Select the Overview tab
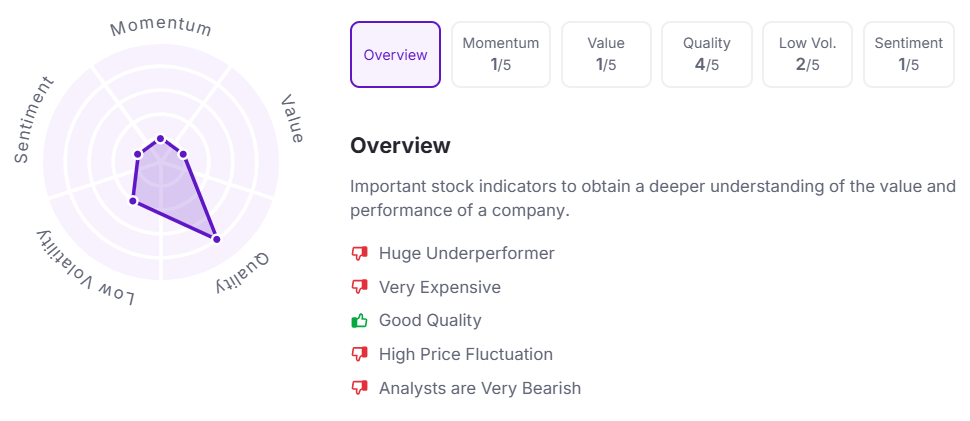The width and height of the screenshot is (970, 421). [x=395, y=55]
